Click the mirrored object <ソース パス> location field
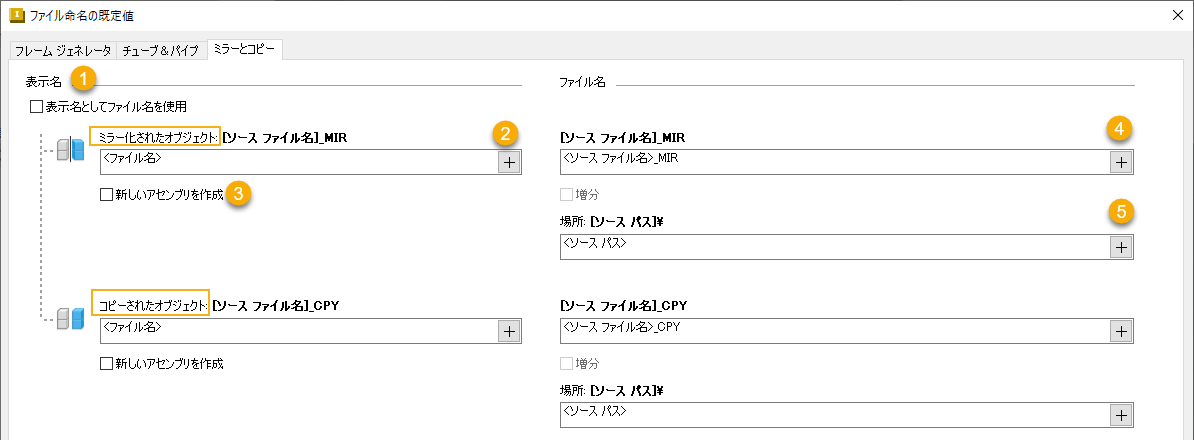The width and height of the screenshot is (1194, 440). coord(834,247)
